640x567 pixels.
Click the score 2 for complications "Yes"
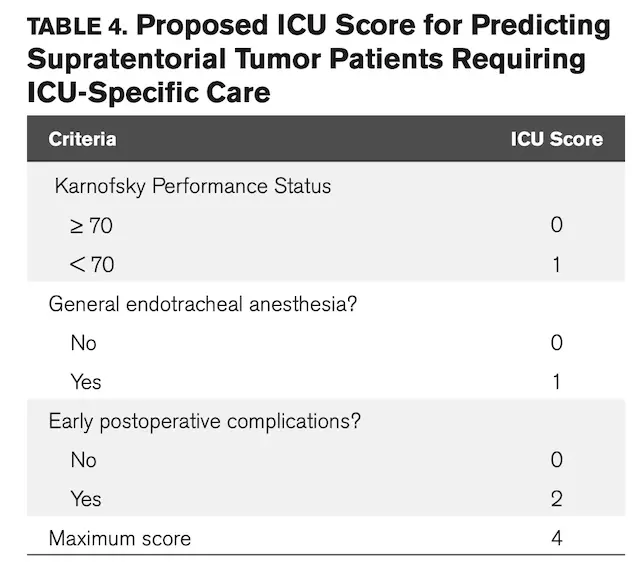click(x=556, y=499)
